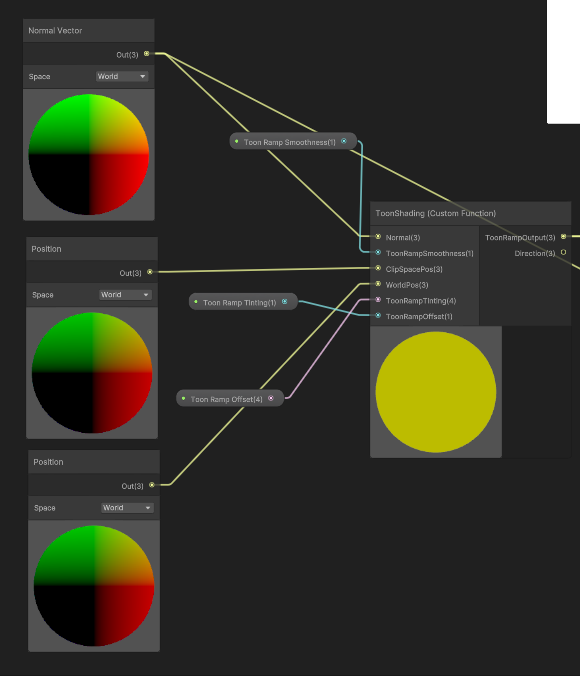Click the Normal(3) input port on ToonShading

click(x=378, y=237)
